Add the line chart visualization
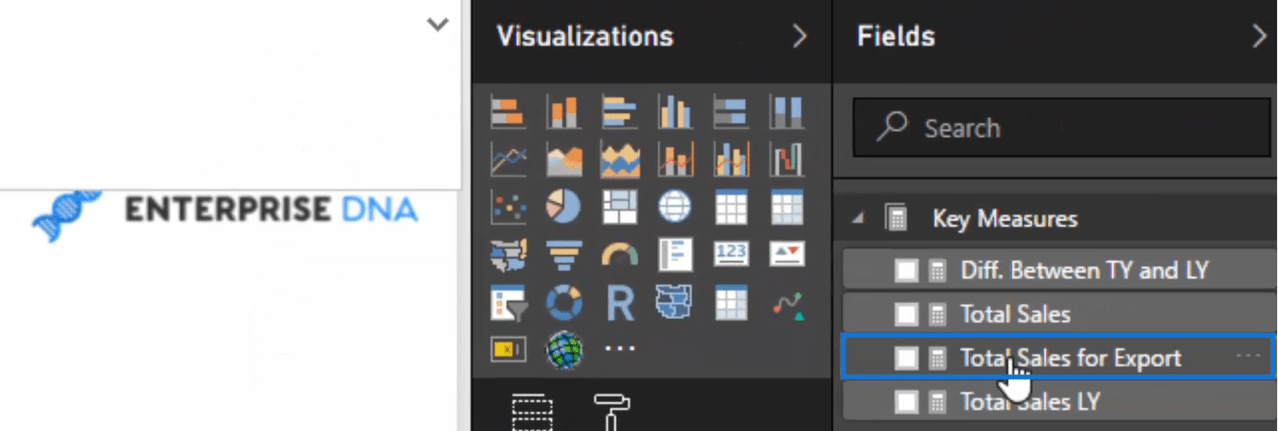 508,158
